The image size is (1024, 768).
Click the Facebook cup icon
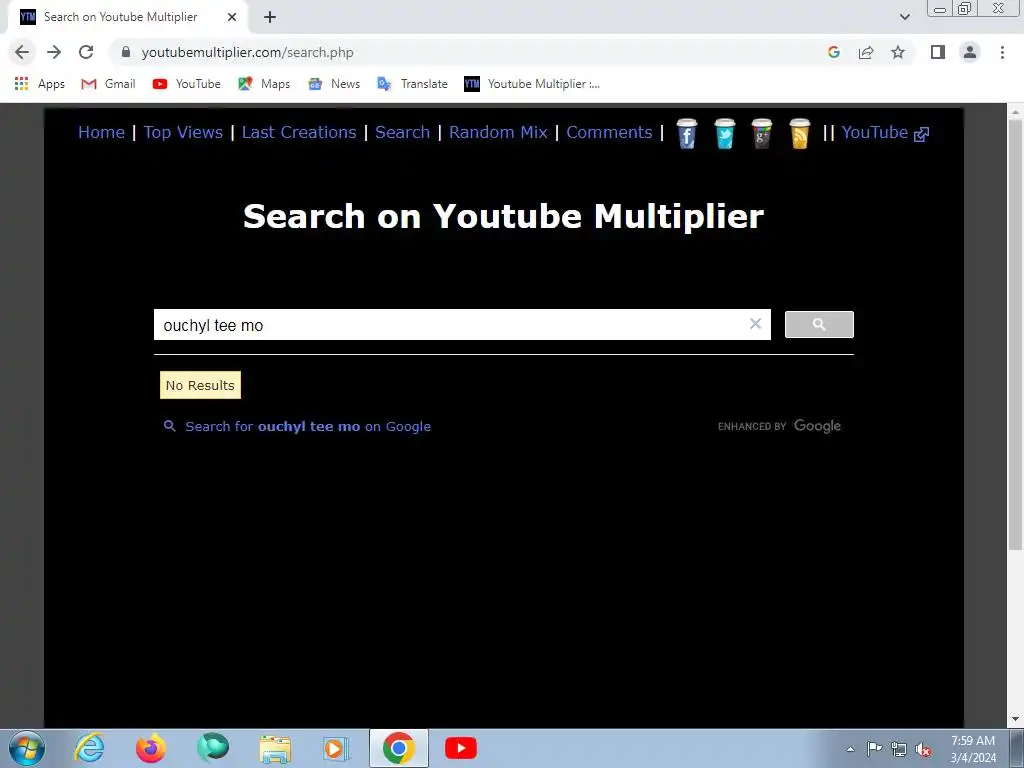(x=686, y=134)
